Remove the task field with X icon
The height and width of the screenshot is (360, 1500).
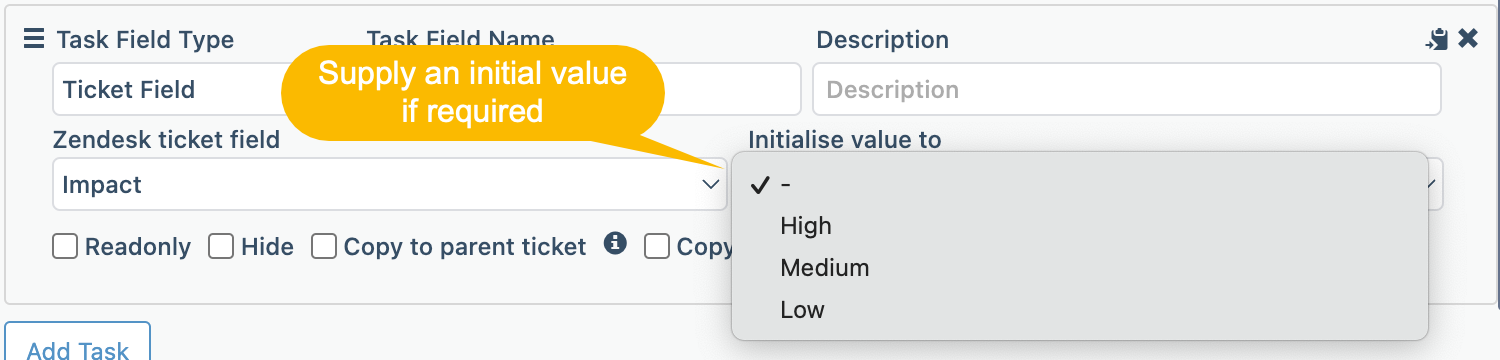(x=1468, y=39)
